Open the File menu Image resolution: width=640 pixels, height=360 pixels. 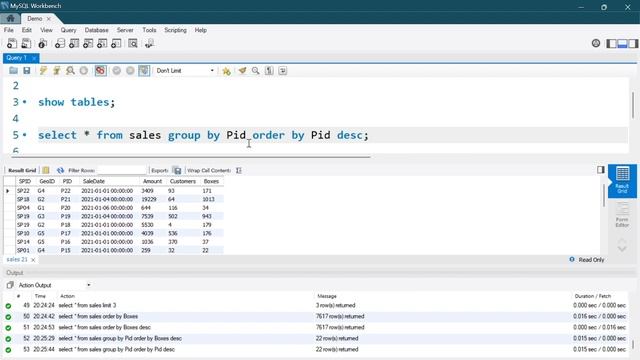[9, 30]
